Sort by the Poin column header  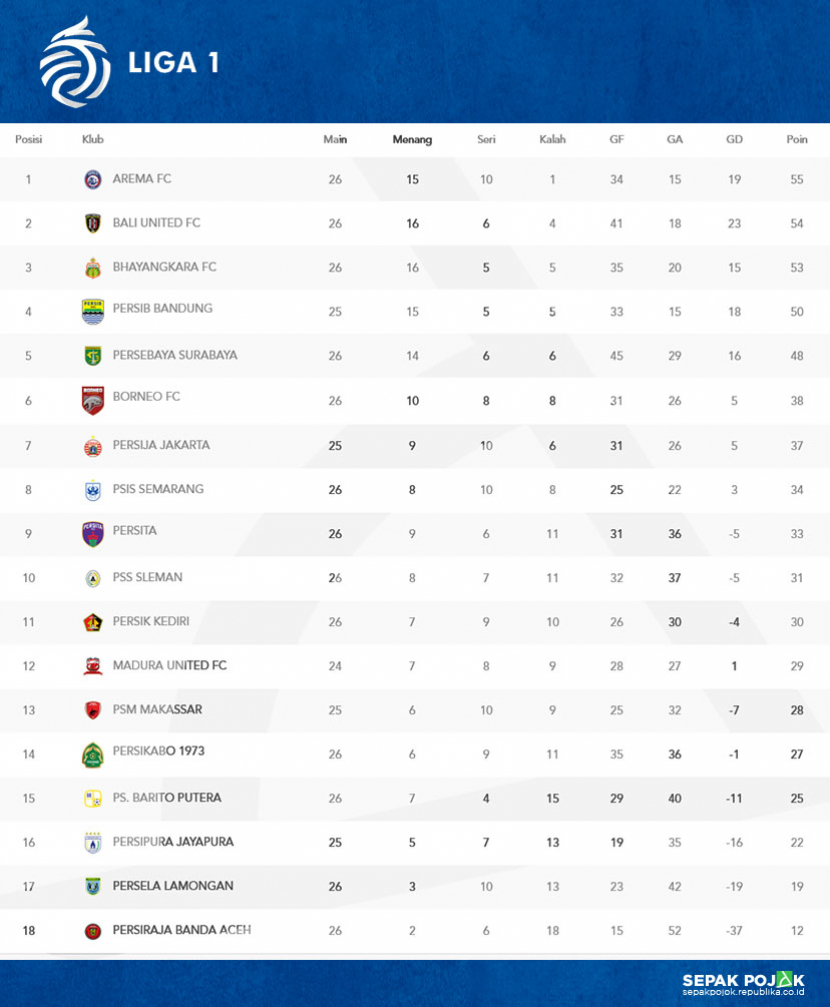point(797,139)
